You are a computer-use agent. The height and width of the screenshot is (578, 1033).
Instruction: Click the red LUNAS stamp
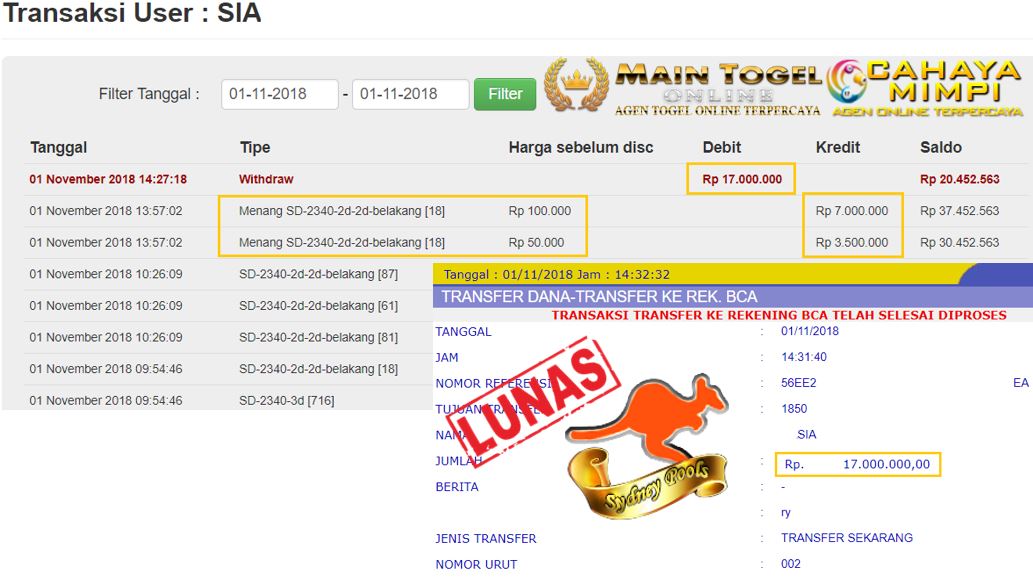[x=534, y=399]
